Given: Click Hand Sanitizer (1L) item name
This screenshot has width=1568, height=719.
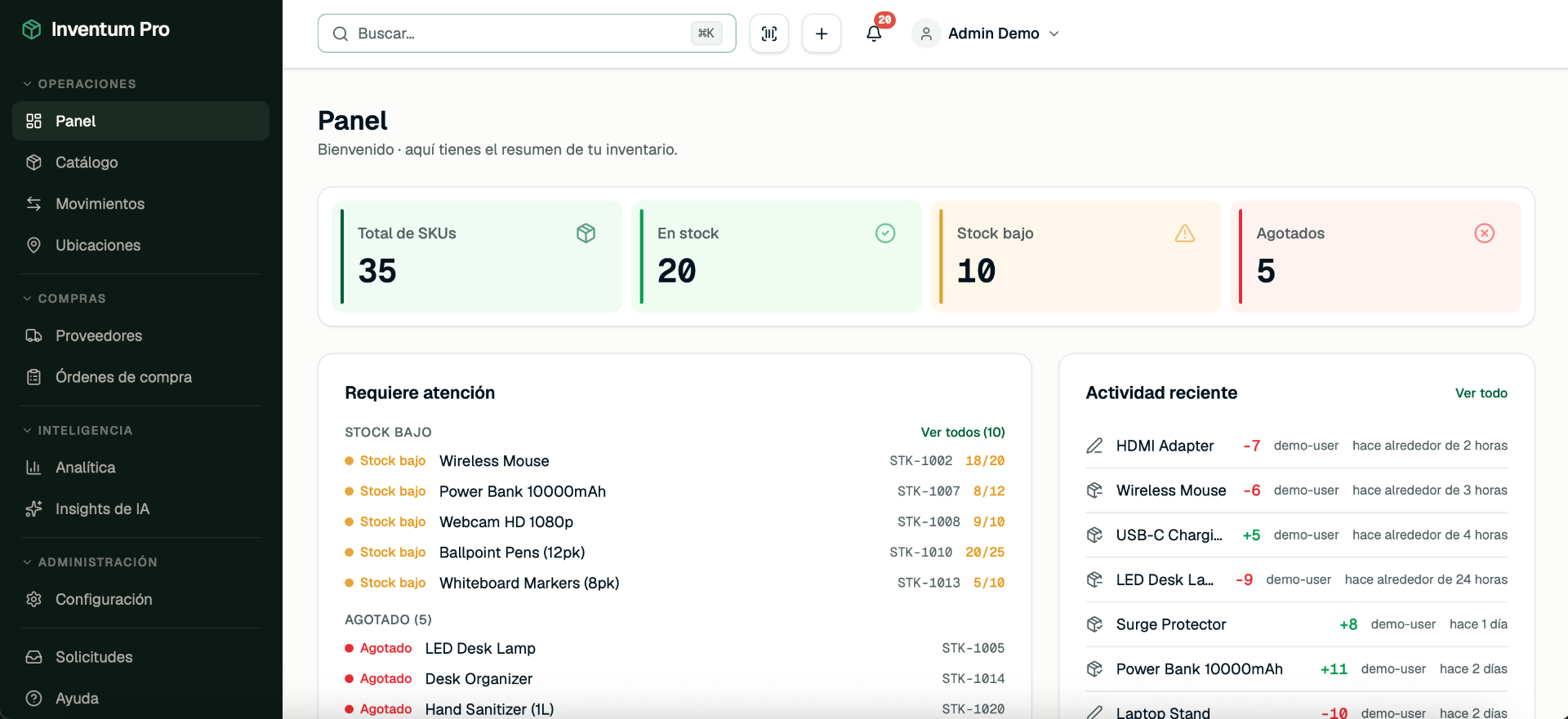Looking at the screenshot, I should tap(490, 709).
